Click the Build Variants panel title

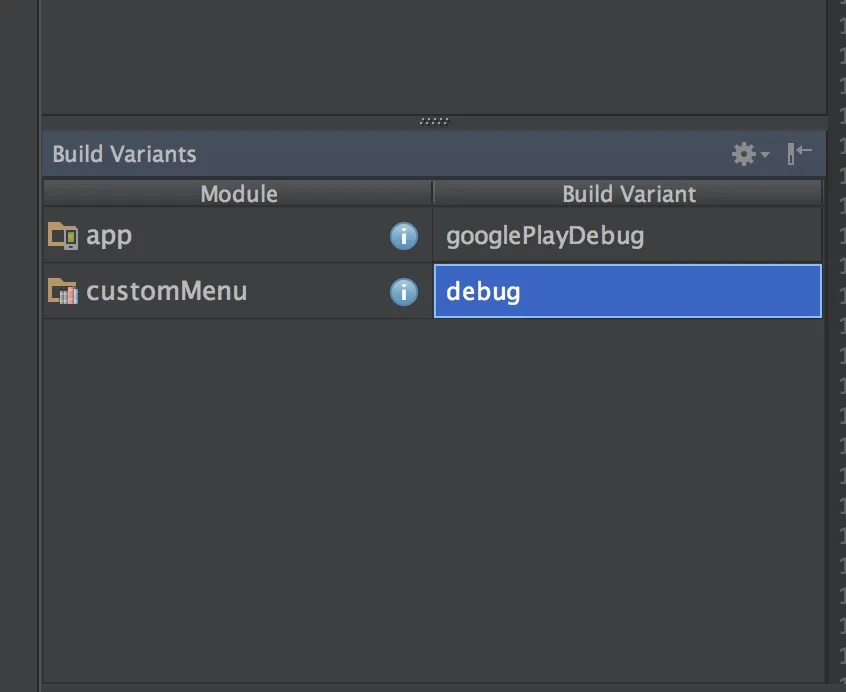tap(124, 154)
